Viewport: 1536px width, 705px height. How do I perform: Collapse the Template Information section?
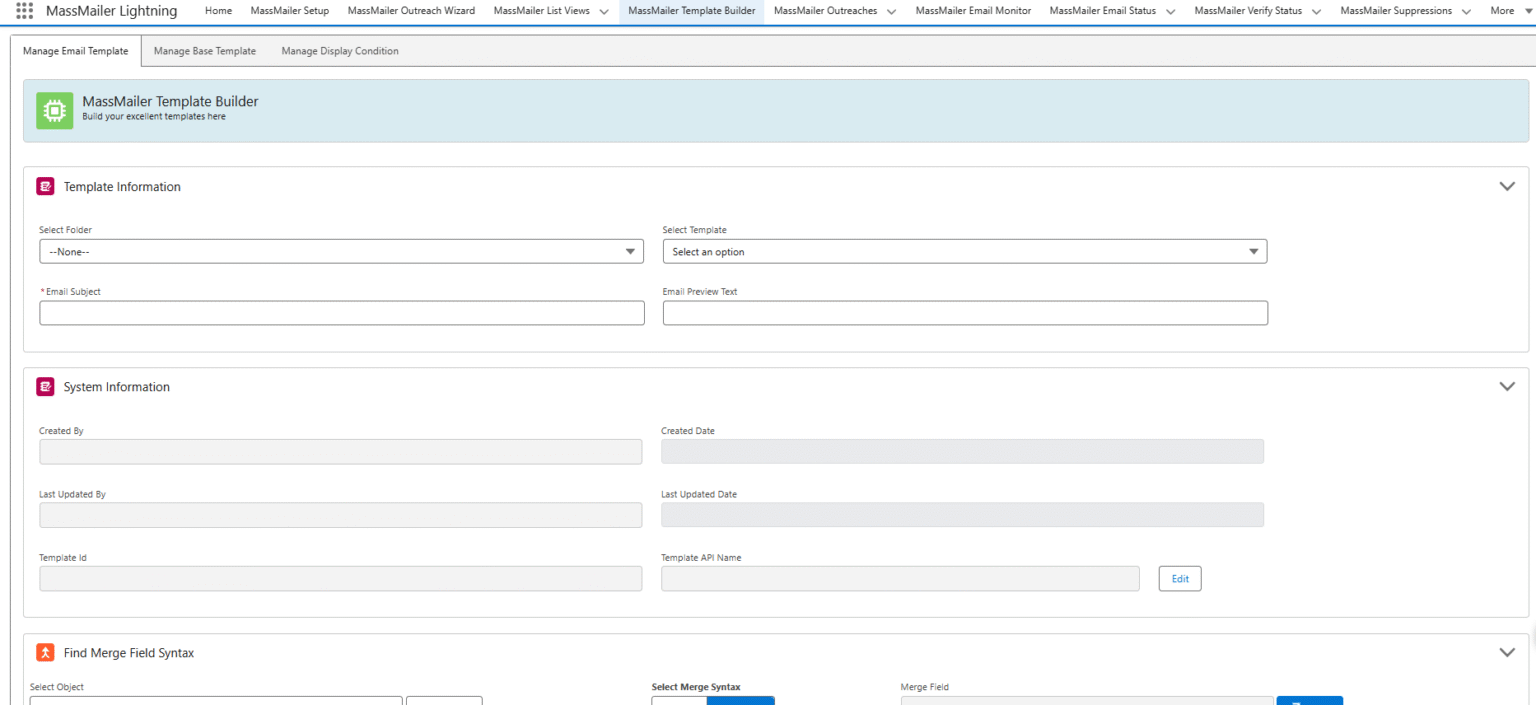(1507, 186)
